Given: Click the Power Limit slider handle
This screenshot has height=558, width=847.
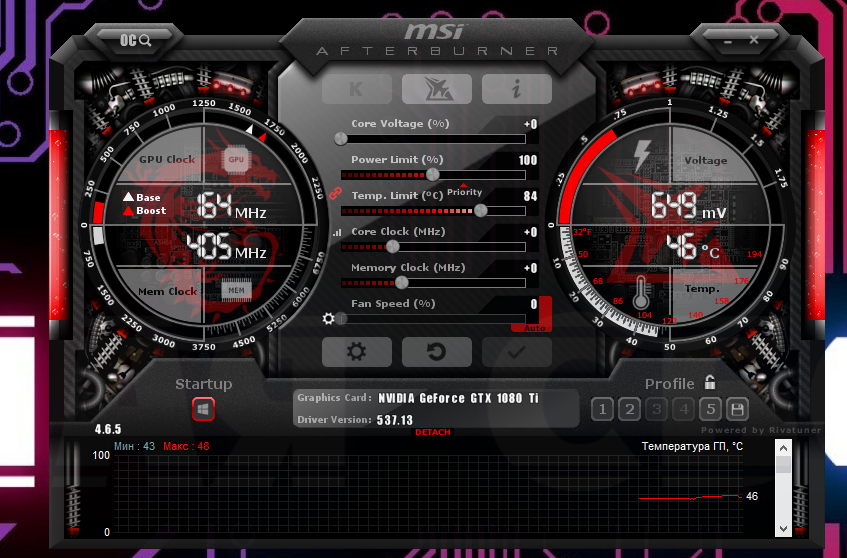Looking at the screenshot, I should (433, 174).
